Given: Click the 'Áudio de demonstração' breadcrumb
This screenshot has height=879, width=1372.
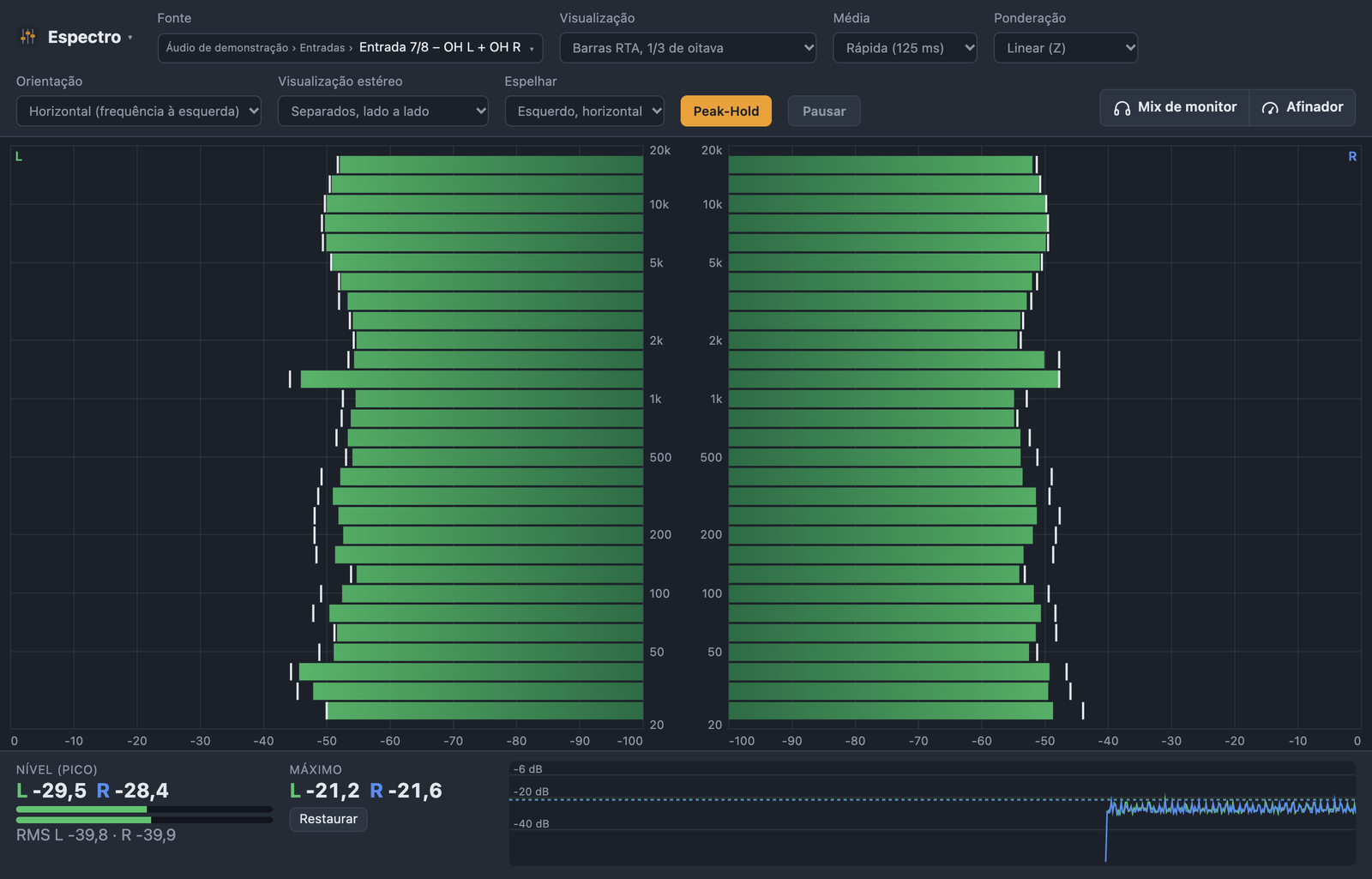Looking at the screenshot, I should pyautogui.click(x=227, y=48).
